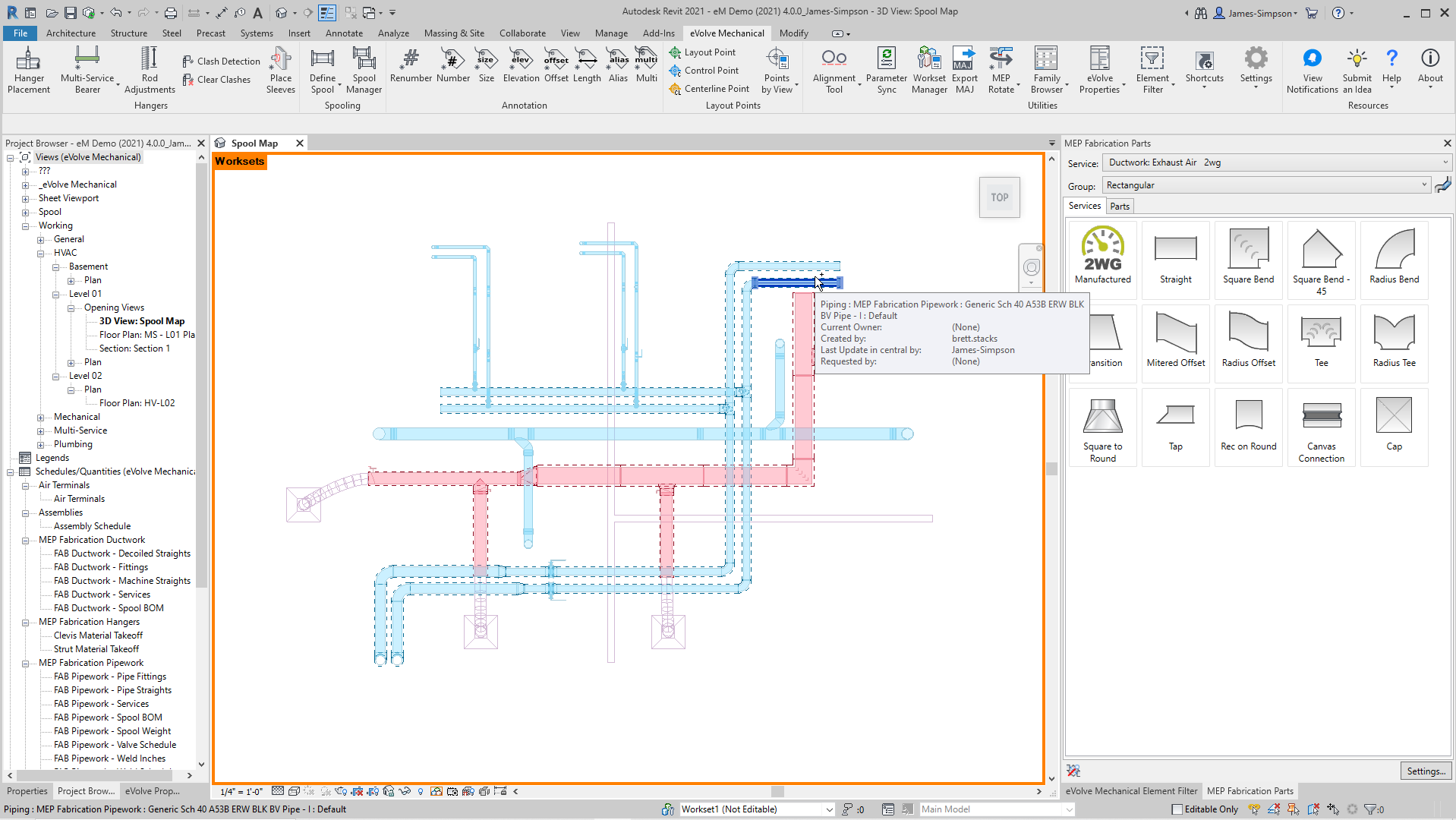Open the Rod Adjustments tool
This screenshot has width=1456, height=820.
[x=150, y=70]
